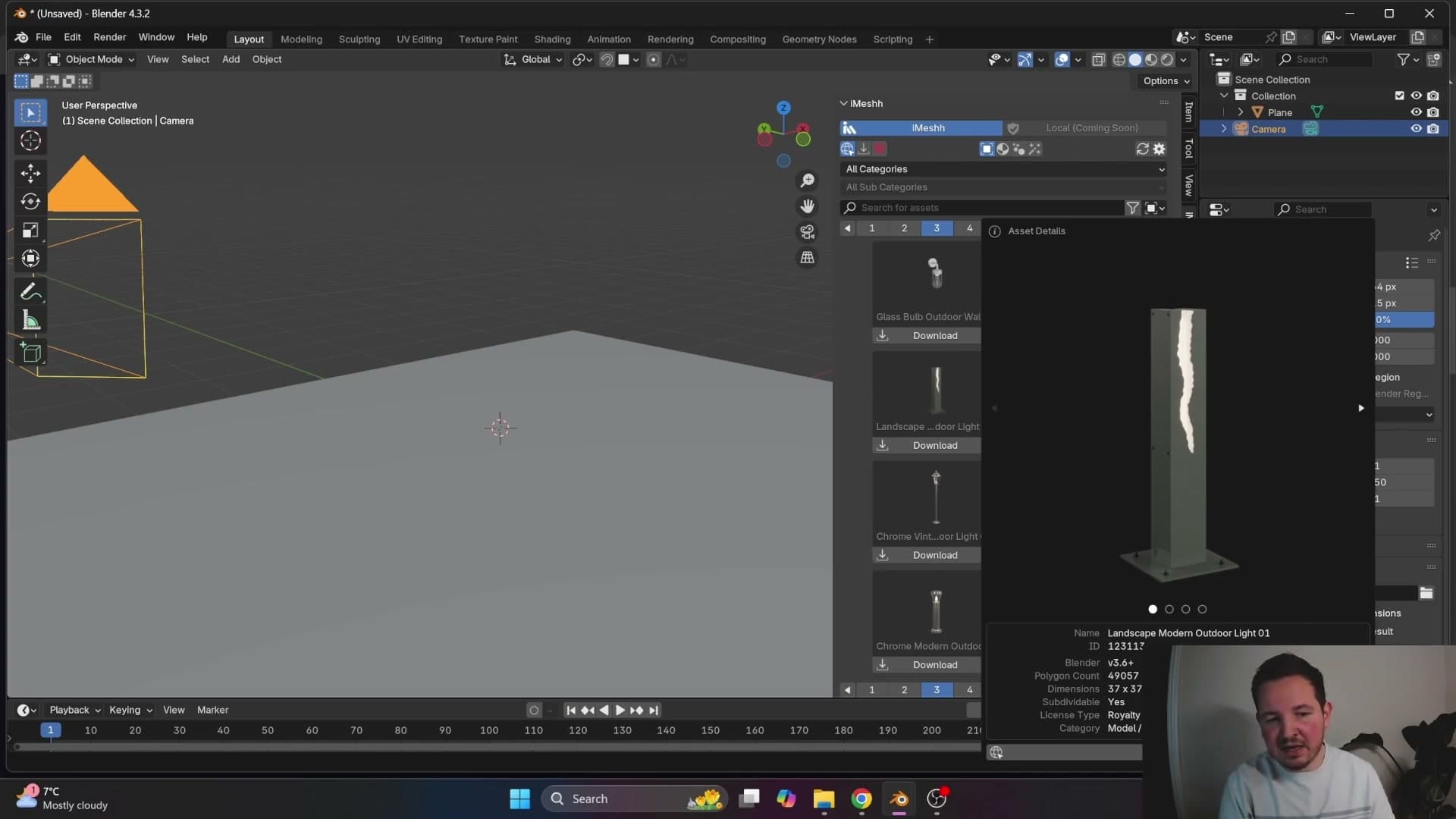
Task: Open Playback dropdown in timeline
Action: coord(75,711)
